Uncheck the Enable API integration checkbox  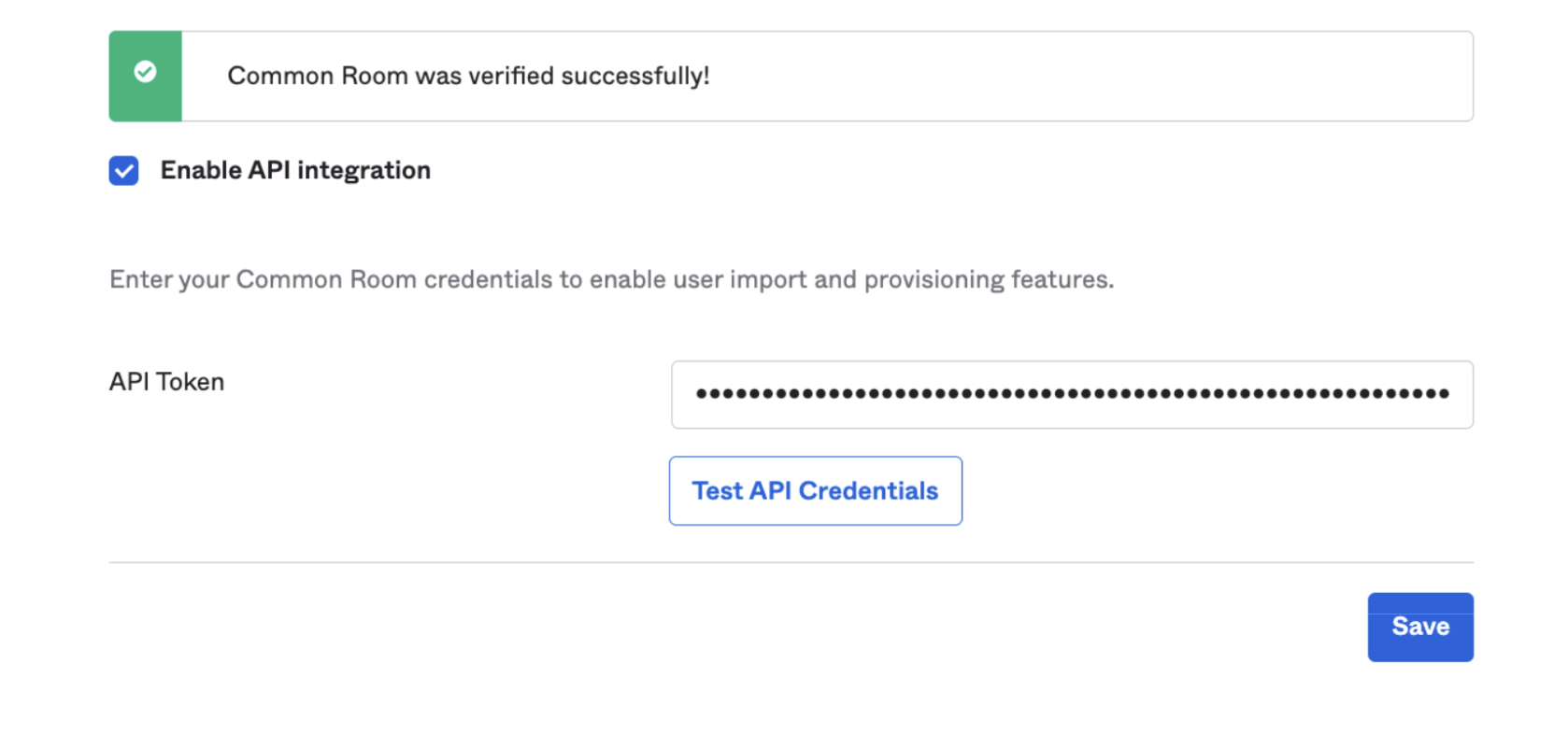pyautogui.click(x=123, y=171)
